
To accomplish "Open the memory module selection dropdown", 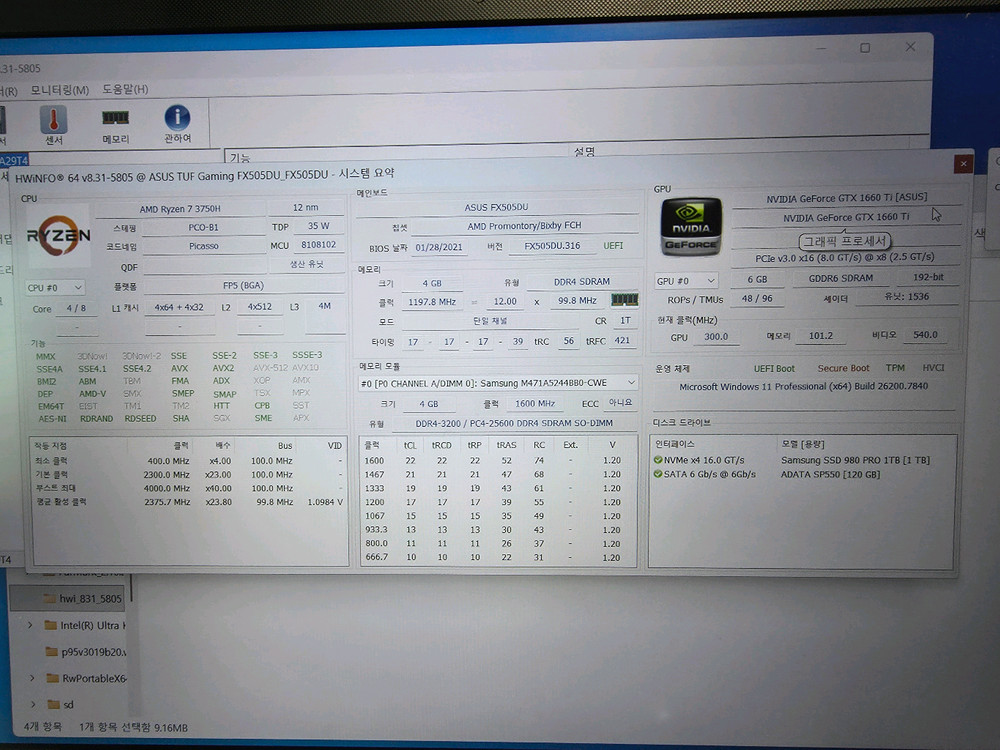I will tap(497, 383).
